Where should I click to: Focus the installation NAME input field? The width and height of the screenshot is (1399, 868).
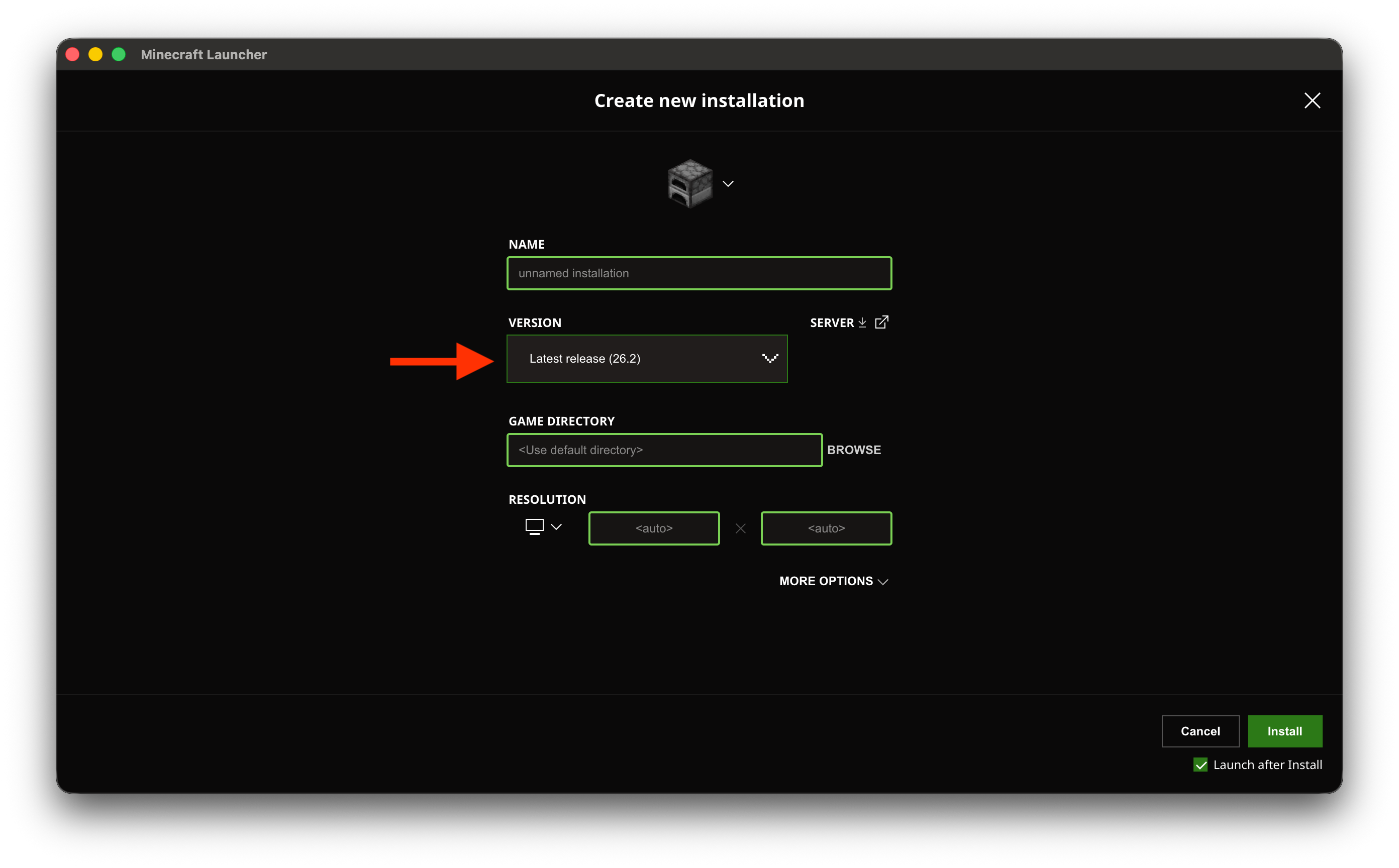click(x=699, y=273)
